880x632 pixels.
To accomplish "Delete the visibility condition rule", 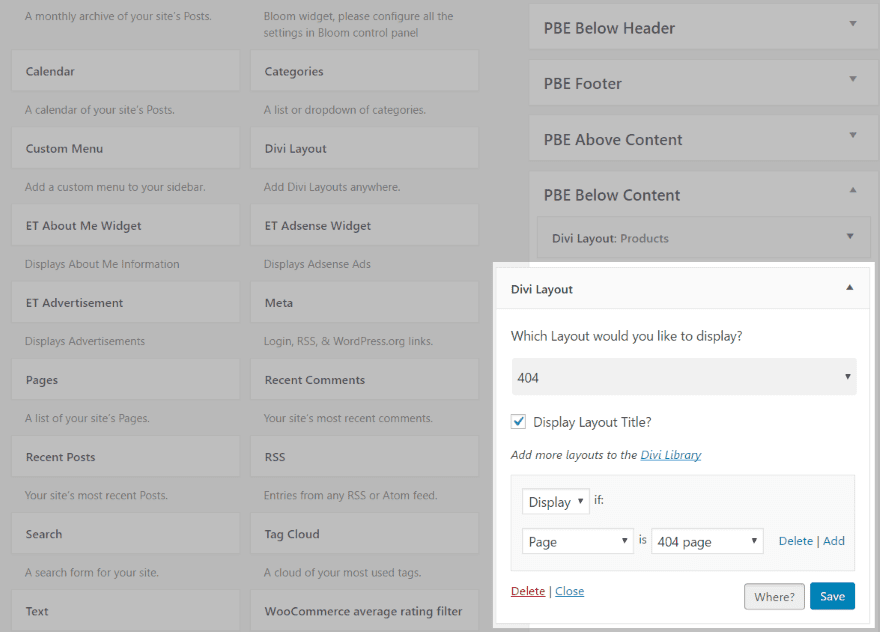I will (x=795, y=541).
